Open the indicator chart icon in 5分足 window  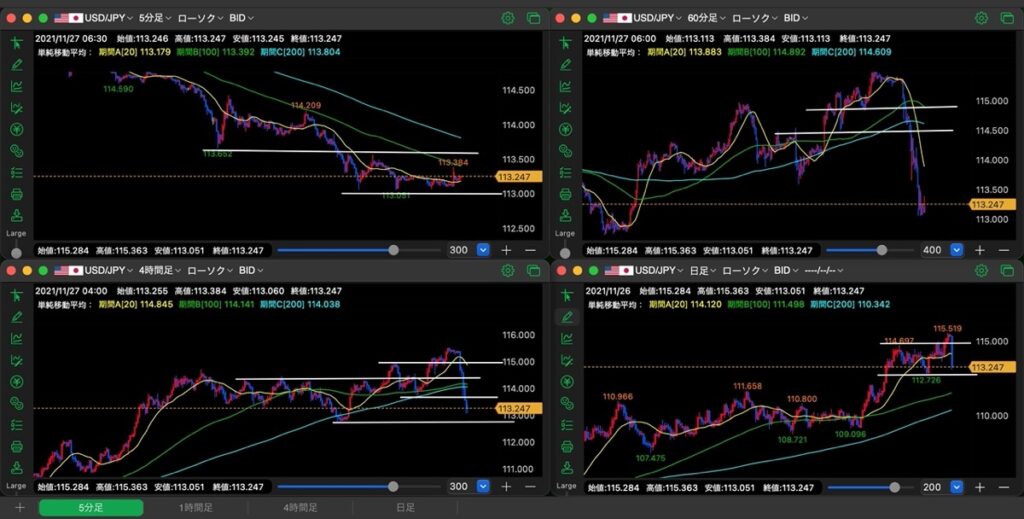[16, 86]
